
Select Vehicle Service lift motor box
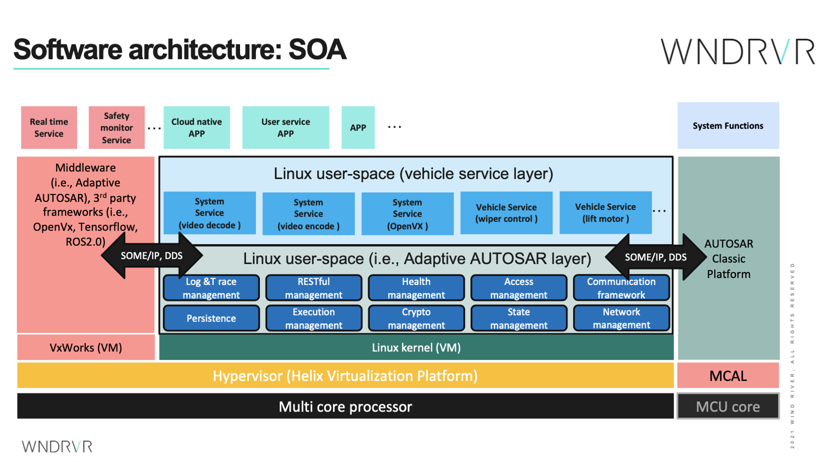point(606,212)
